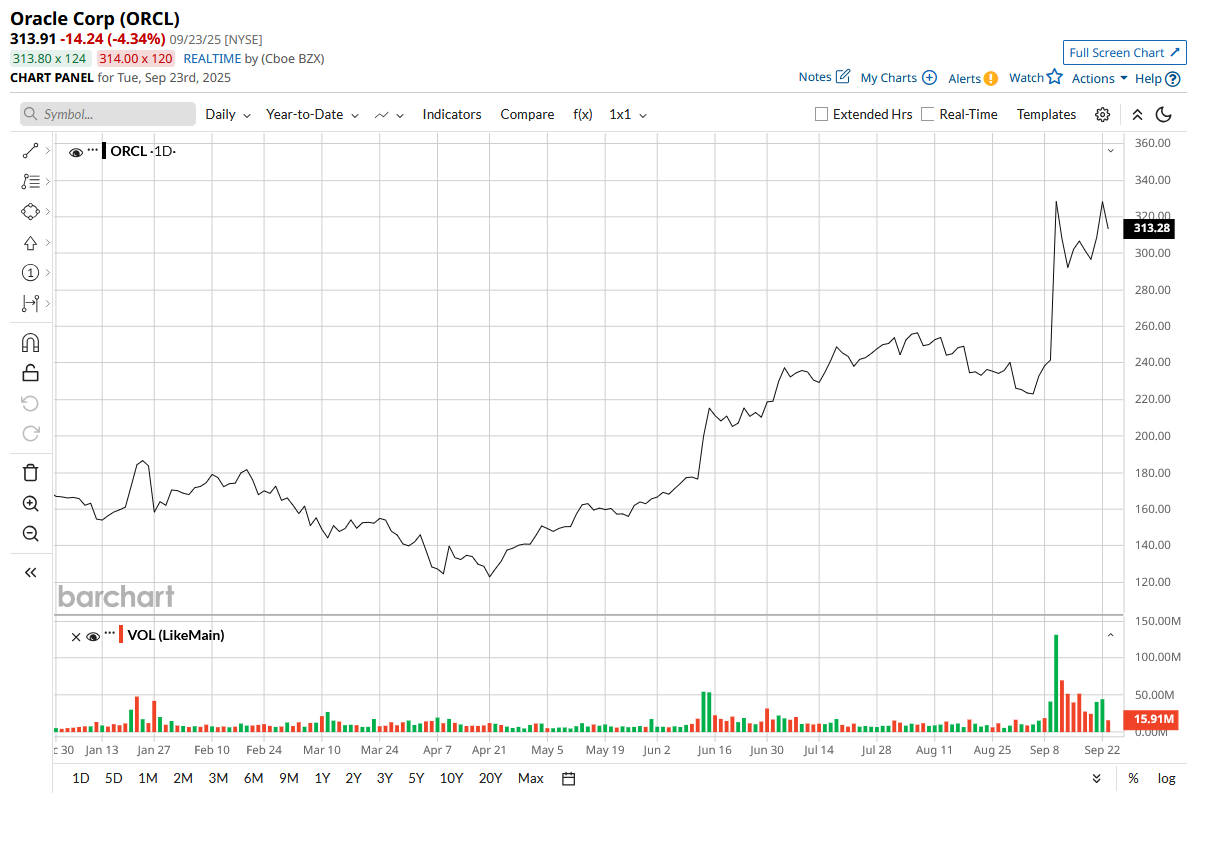Viewport: 1230px width, 841px height.
Task: Toggle the log scale
Action: pyautogui.click(x=1167, y=778)
